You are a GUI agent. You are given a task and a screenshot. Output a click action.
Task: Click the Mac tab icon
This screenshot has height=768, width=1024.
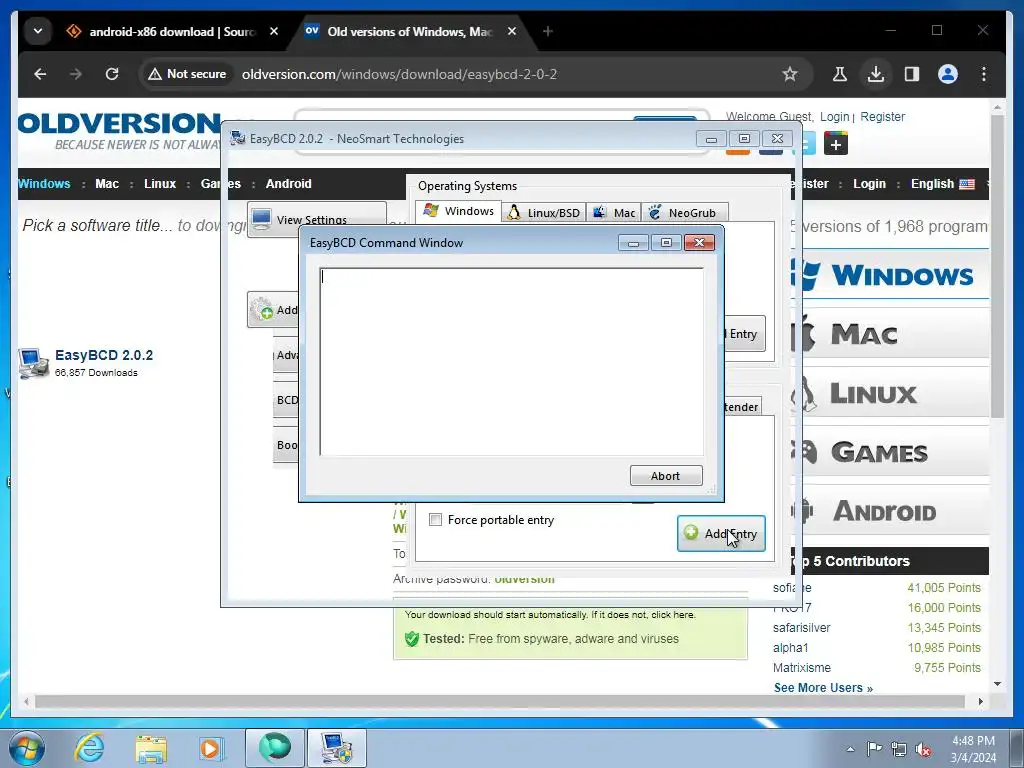[x=599, y=212]
